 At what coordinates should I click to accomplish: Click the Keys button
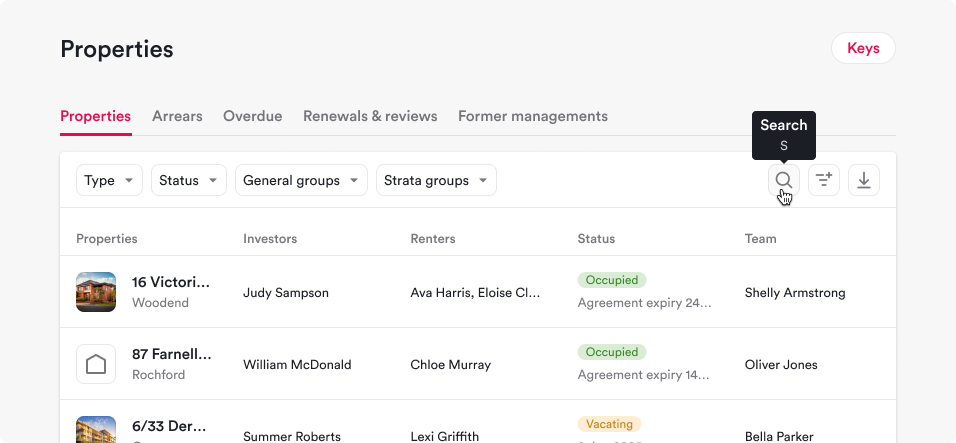pyautogui.click(x=863, y=48)
